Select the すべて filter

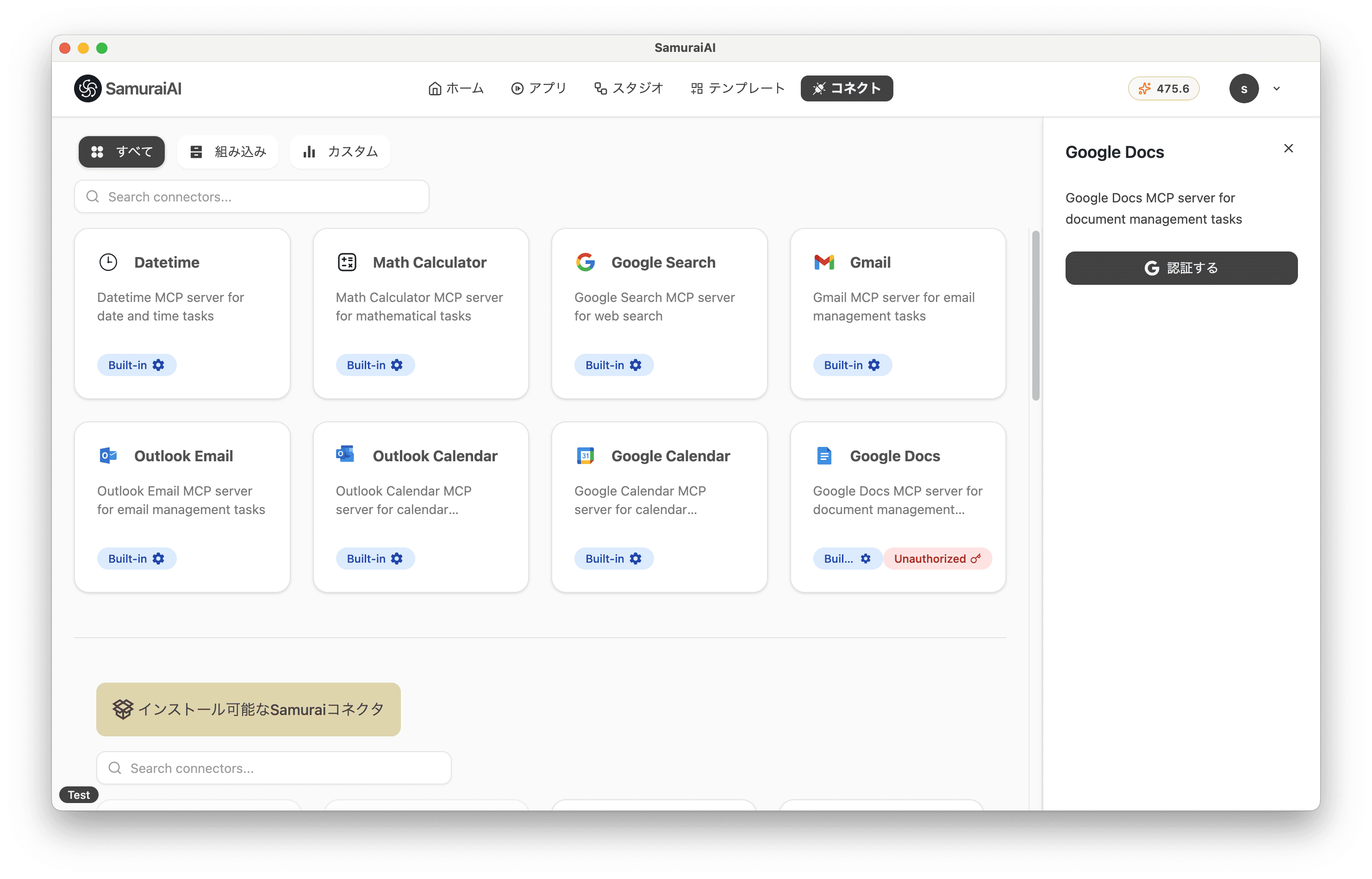122,152
